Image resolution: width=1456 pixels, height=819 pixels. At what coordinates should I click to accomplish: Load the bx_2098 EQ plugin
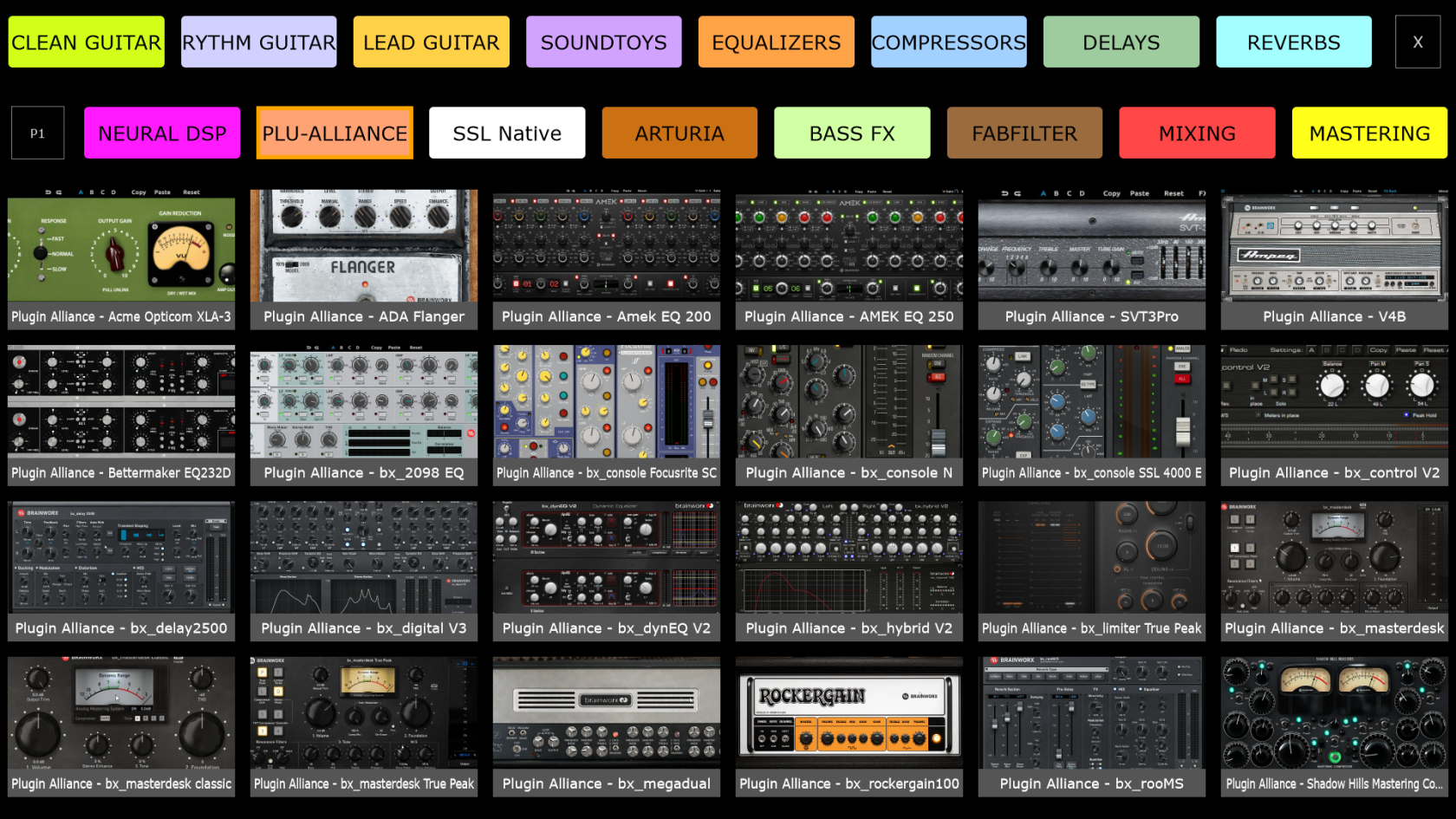pos(364,415)
